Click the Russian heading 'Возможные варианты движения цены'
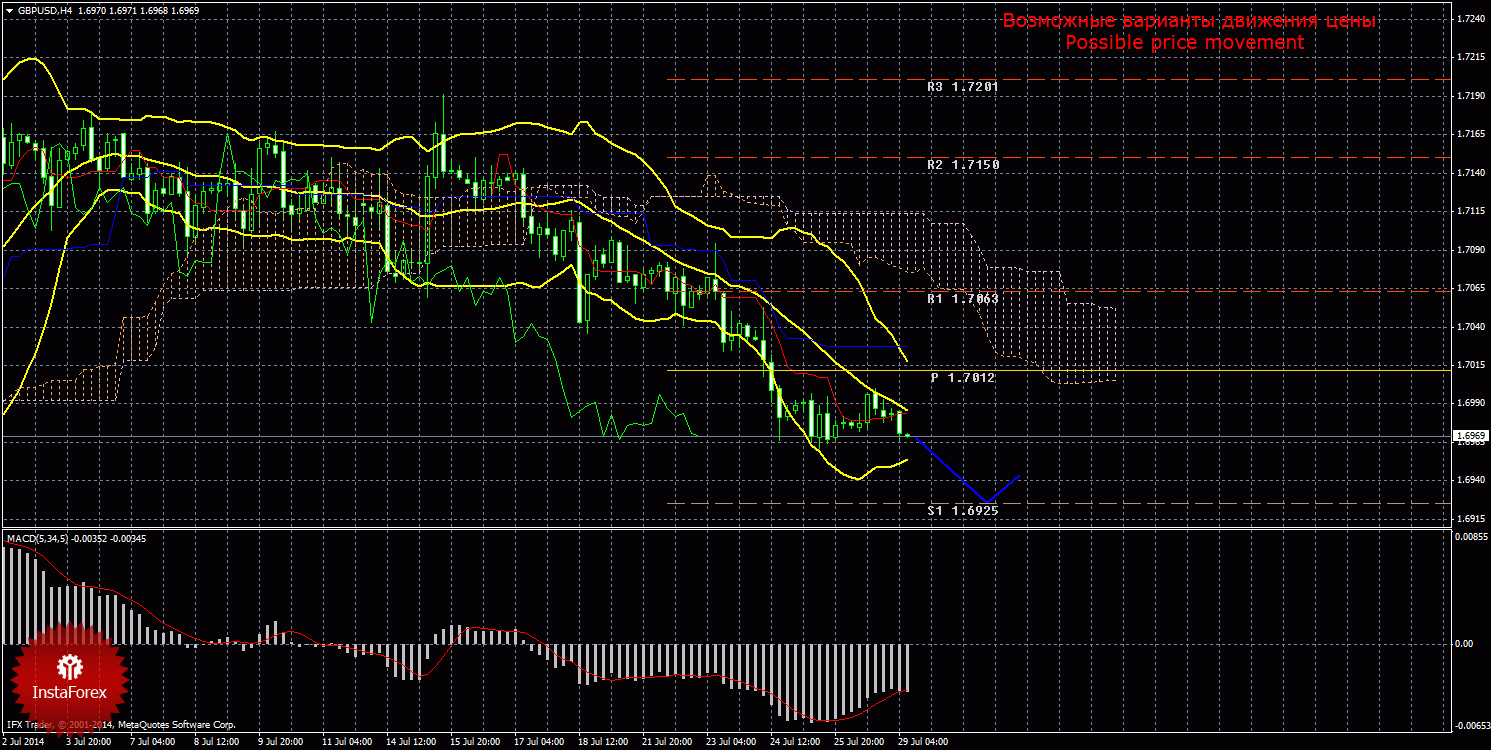Image resolution: width=1491 pixels, height=750 pixels. (1190, 21)
